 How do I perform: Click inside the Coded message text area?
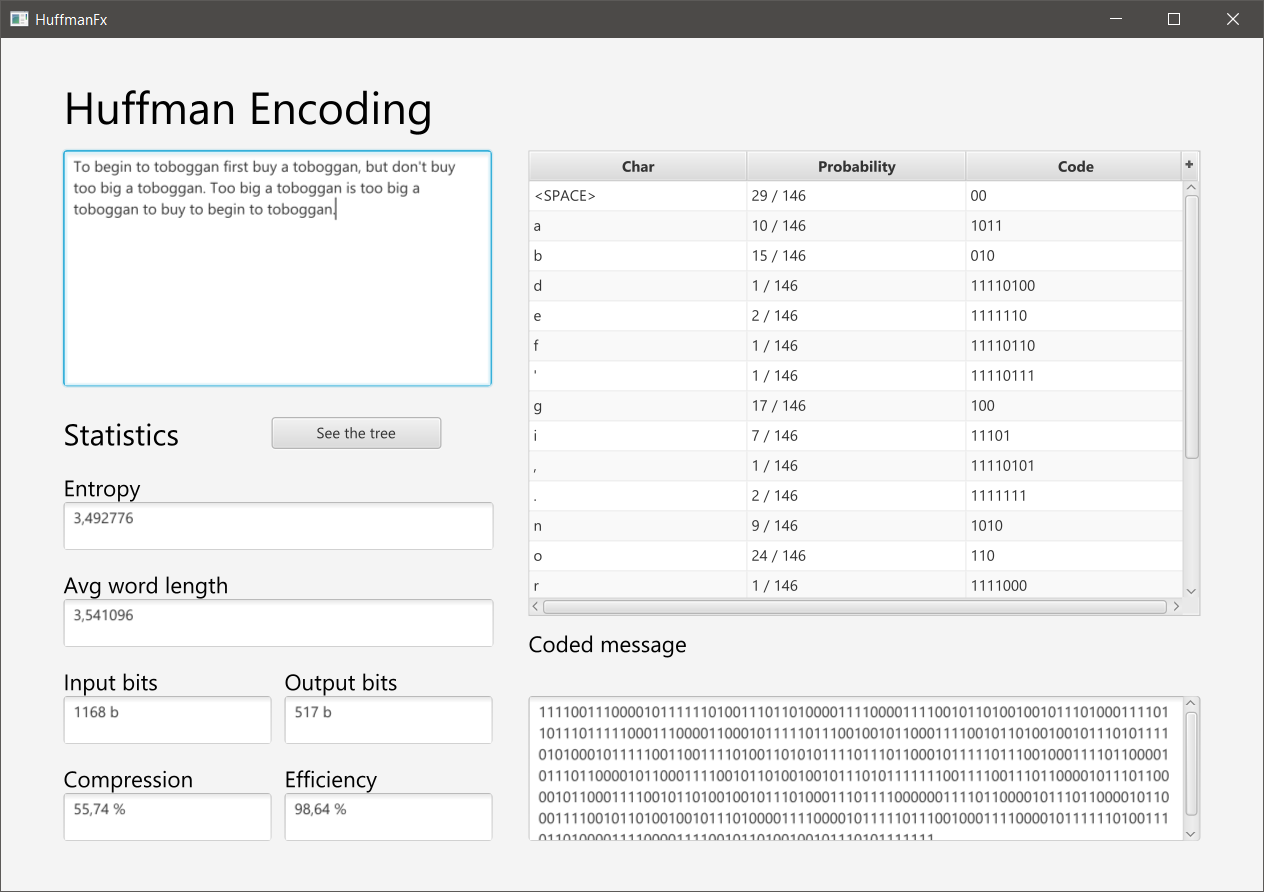pos(856,768)
